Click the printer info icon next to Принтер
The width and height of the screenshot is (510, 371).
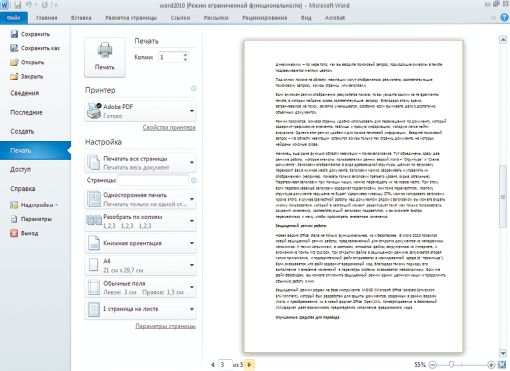point(194,88)
